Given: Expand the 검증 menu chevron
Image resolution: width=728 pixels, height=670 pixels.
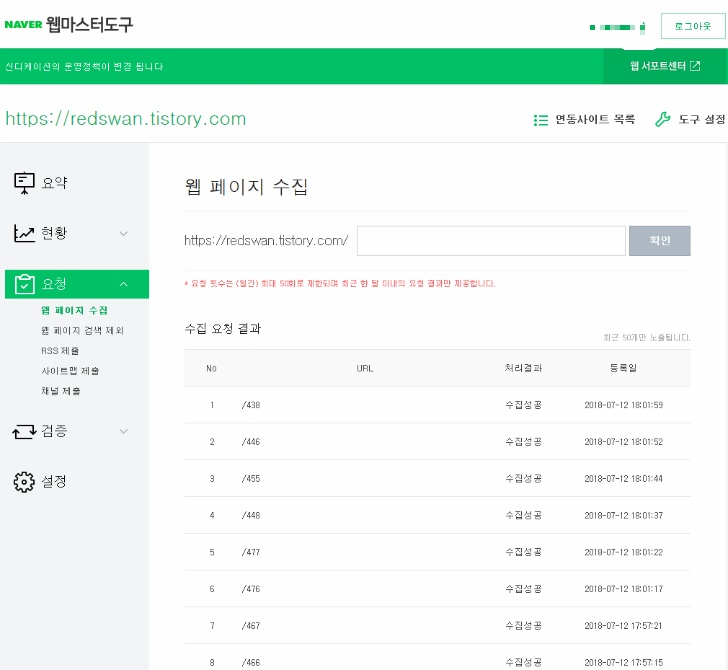Looking at the screenshot, I should (124, 431).
